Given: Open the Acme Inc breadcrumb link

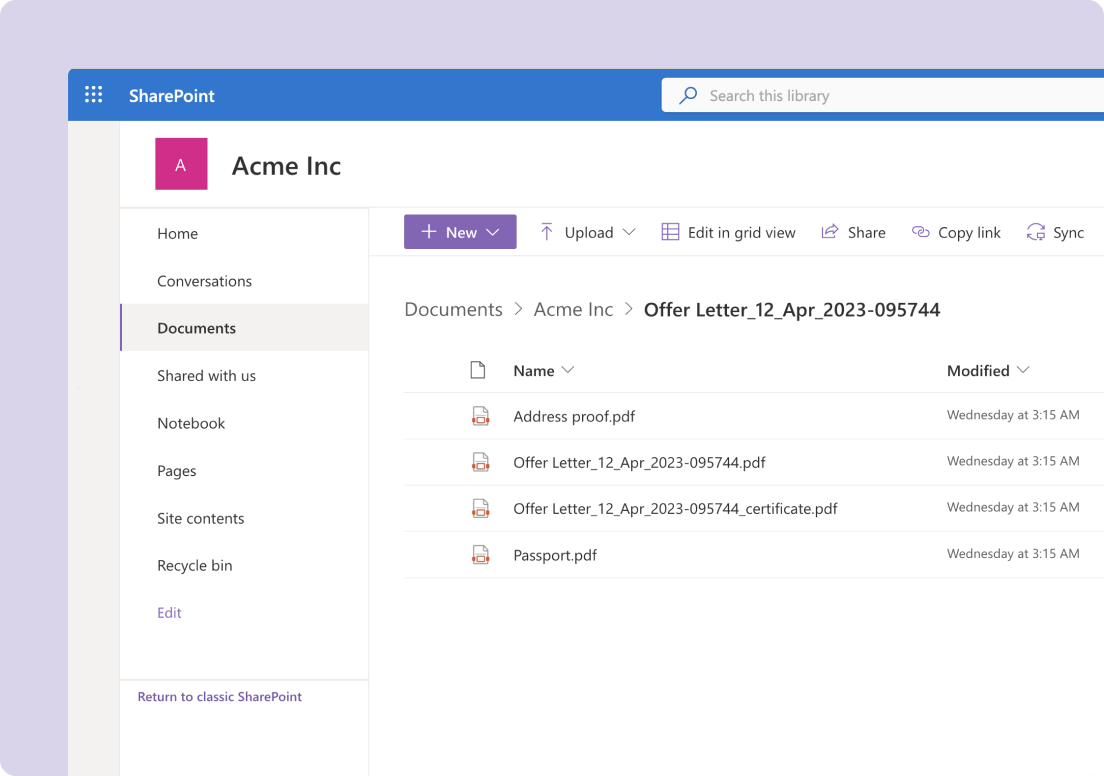Looking at the screenshot, I should (x=573, y=309).
